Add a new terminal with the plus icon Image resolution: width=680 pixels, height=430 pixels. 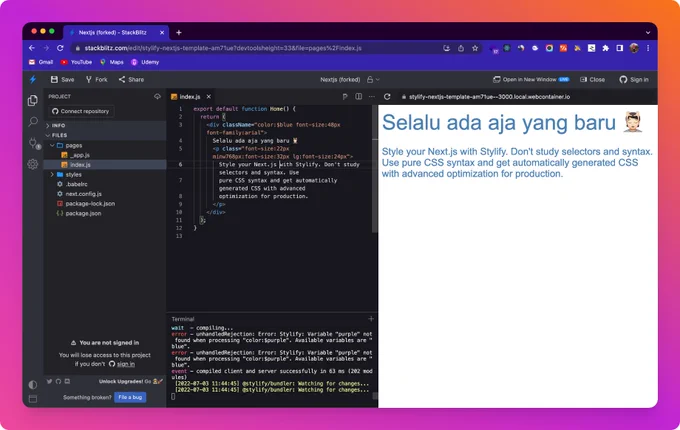[x=371, y=319]
